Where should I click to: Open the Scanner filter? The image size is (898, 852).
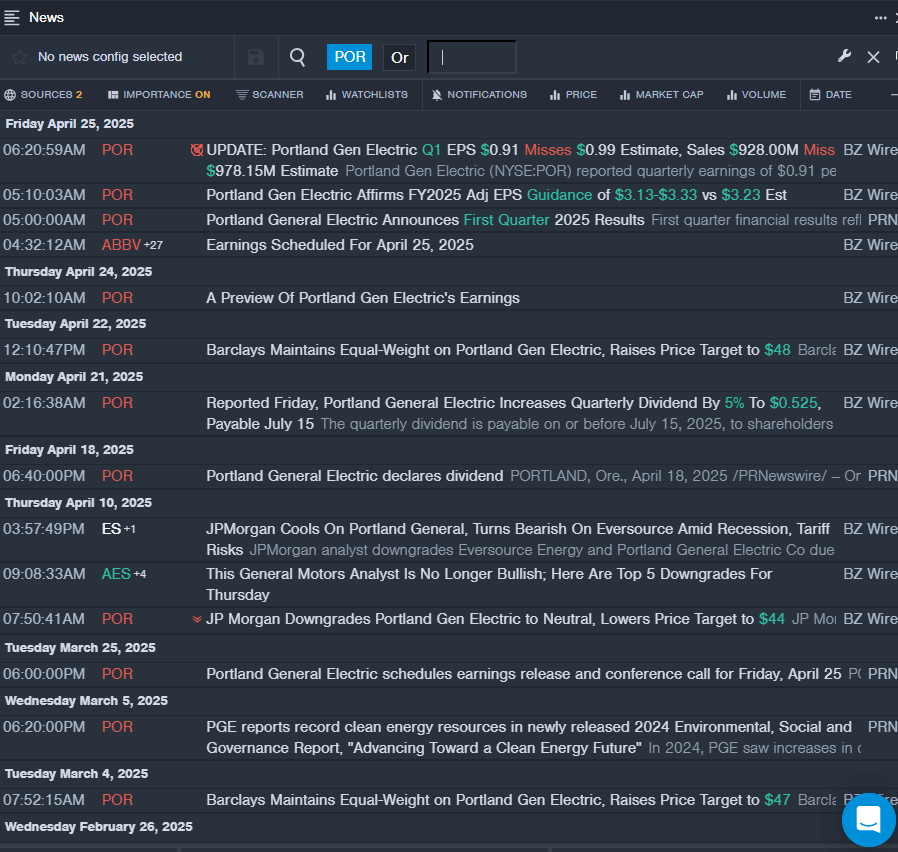(x=270, y=94)
